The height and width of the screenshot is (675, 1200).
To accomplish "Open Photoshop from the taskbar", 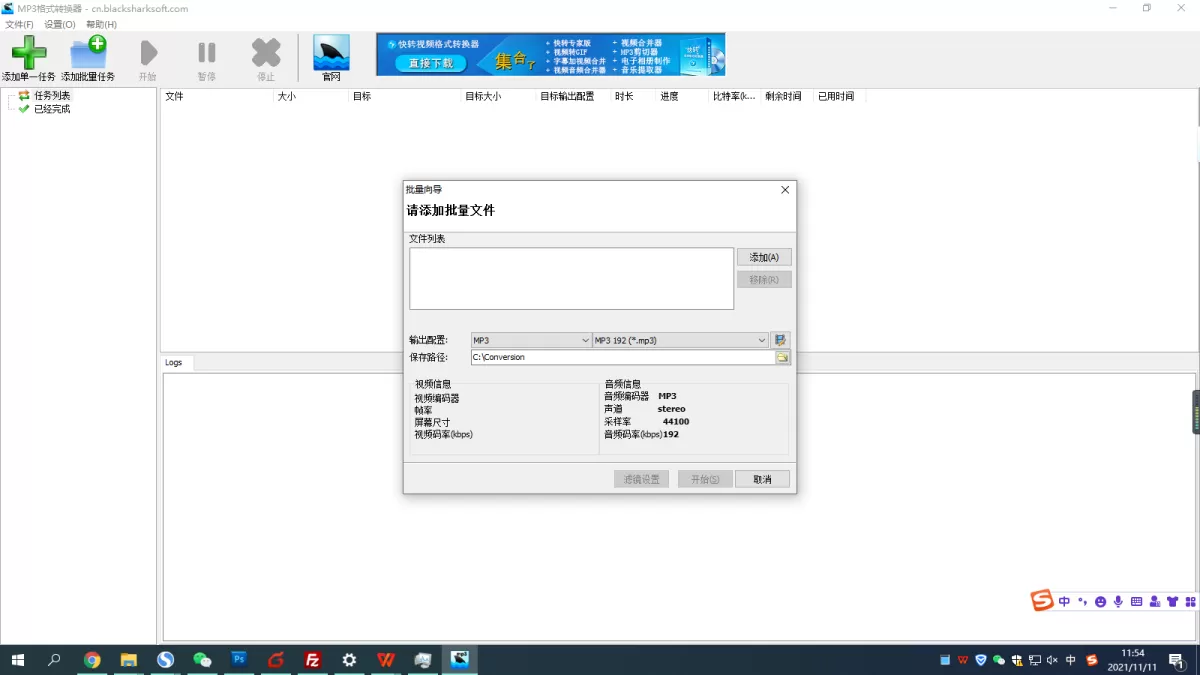I will coord(239,660).
